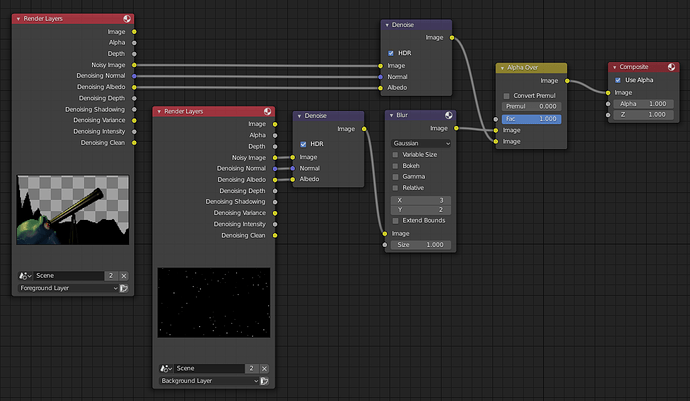Click Denoising Albedo output socket of Foreground Render Layers
The image size is (690, 401).
[134, 87]
